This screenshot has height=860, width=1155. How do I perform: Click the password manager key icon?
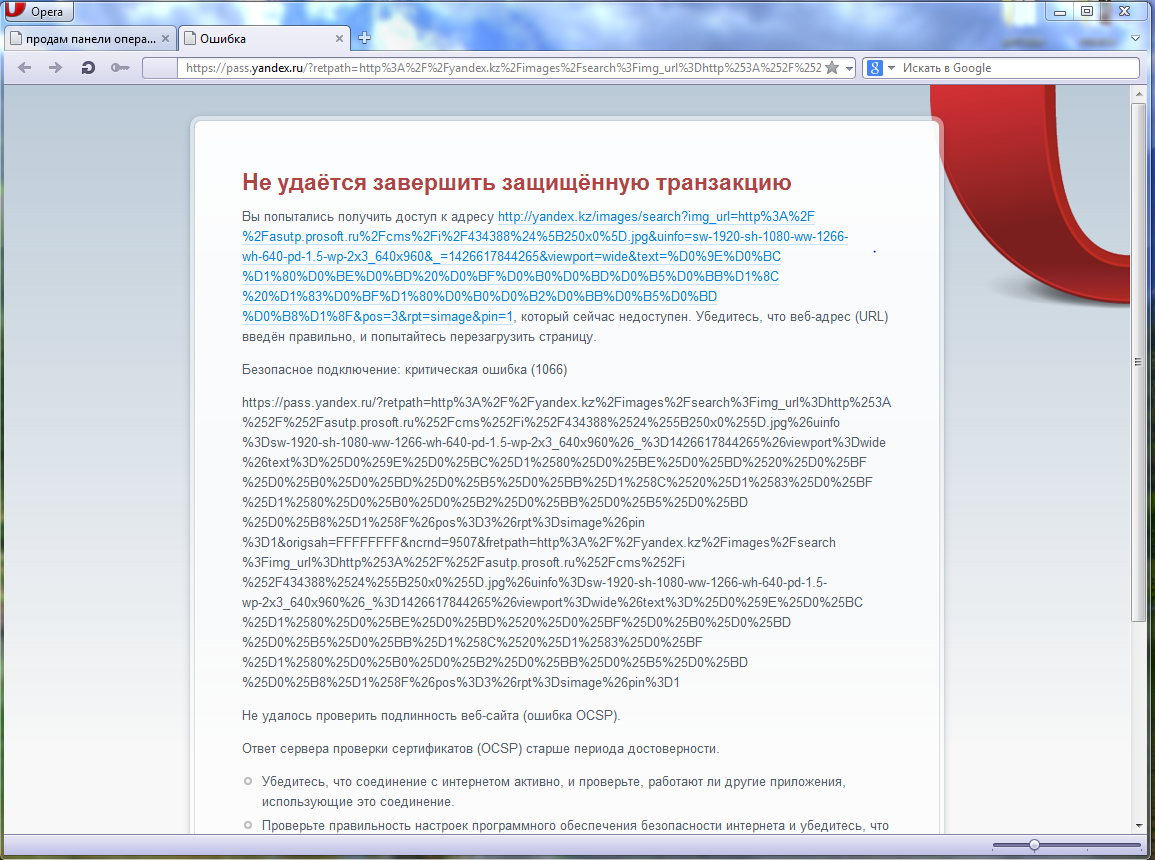point(119,68)
